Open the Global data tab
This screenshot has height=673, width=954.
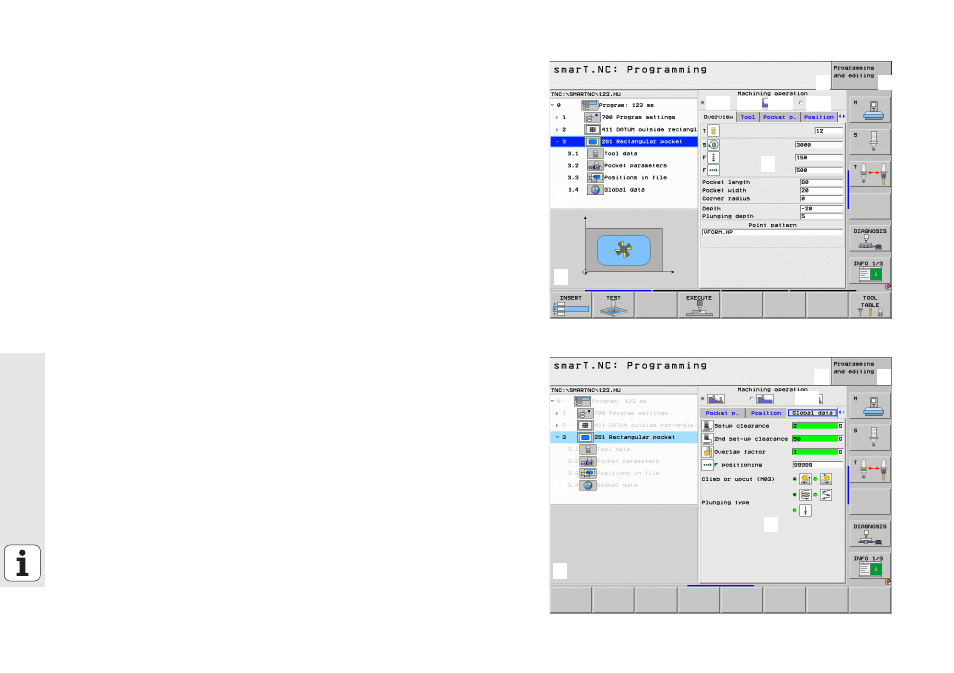coord(811,412)
